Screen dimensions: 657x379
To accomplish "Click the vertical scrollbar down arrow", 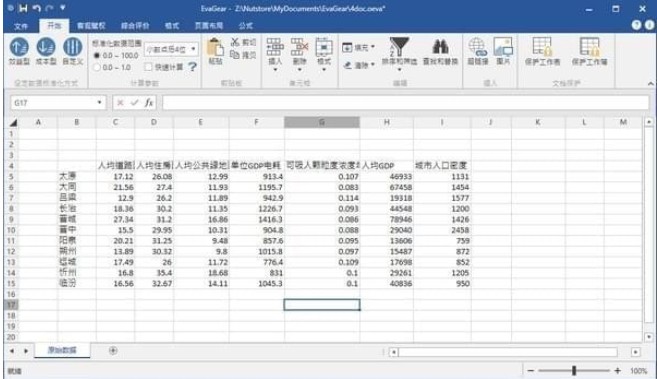I will [649, 337].
